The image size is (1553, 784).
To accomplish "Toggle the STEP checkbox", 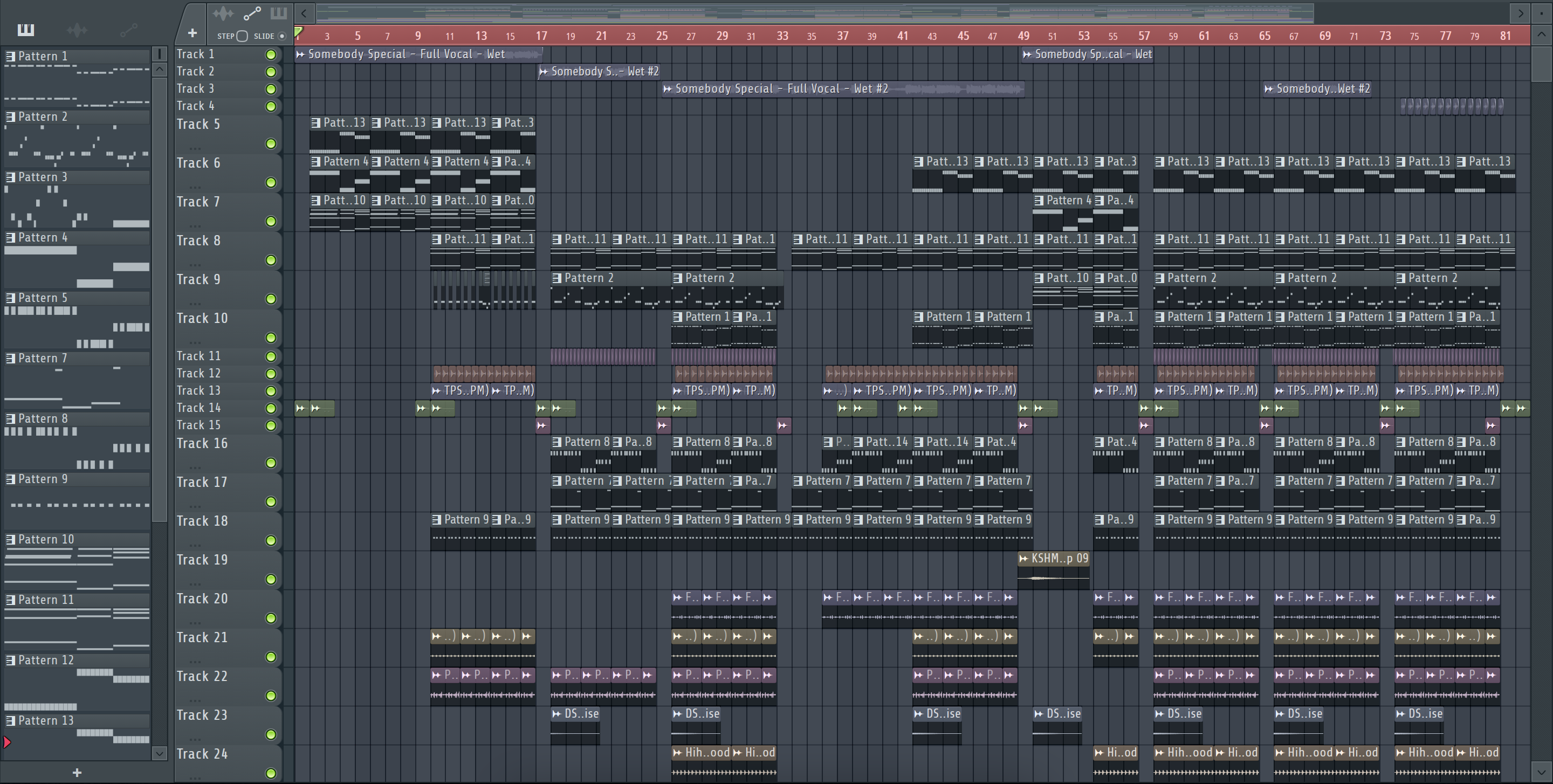I will [242, 36].
